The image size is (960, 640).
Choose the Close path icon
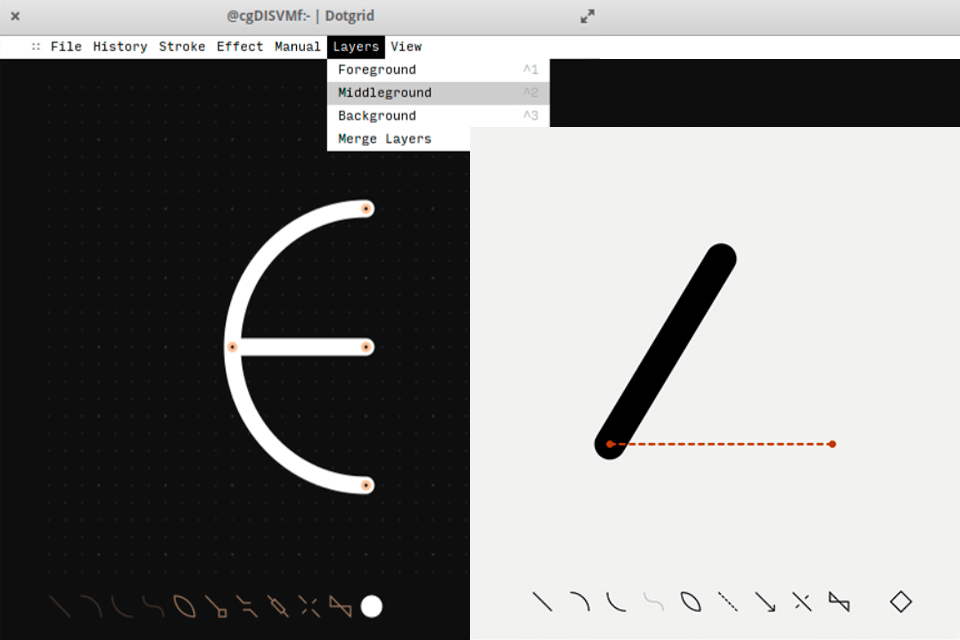690,601
